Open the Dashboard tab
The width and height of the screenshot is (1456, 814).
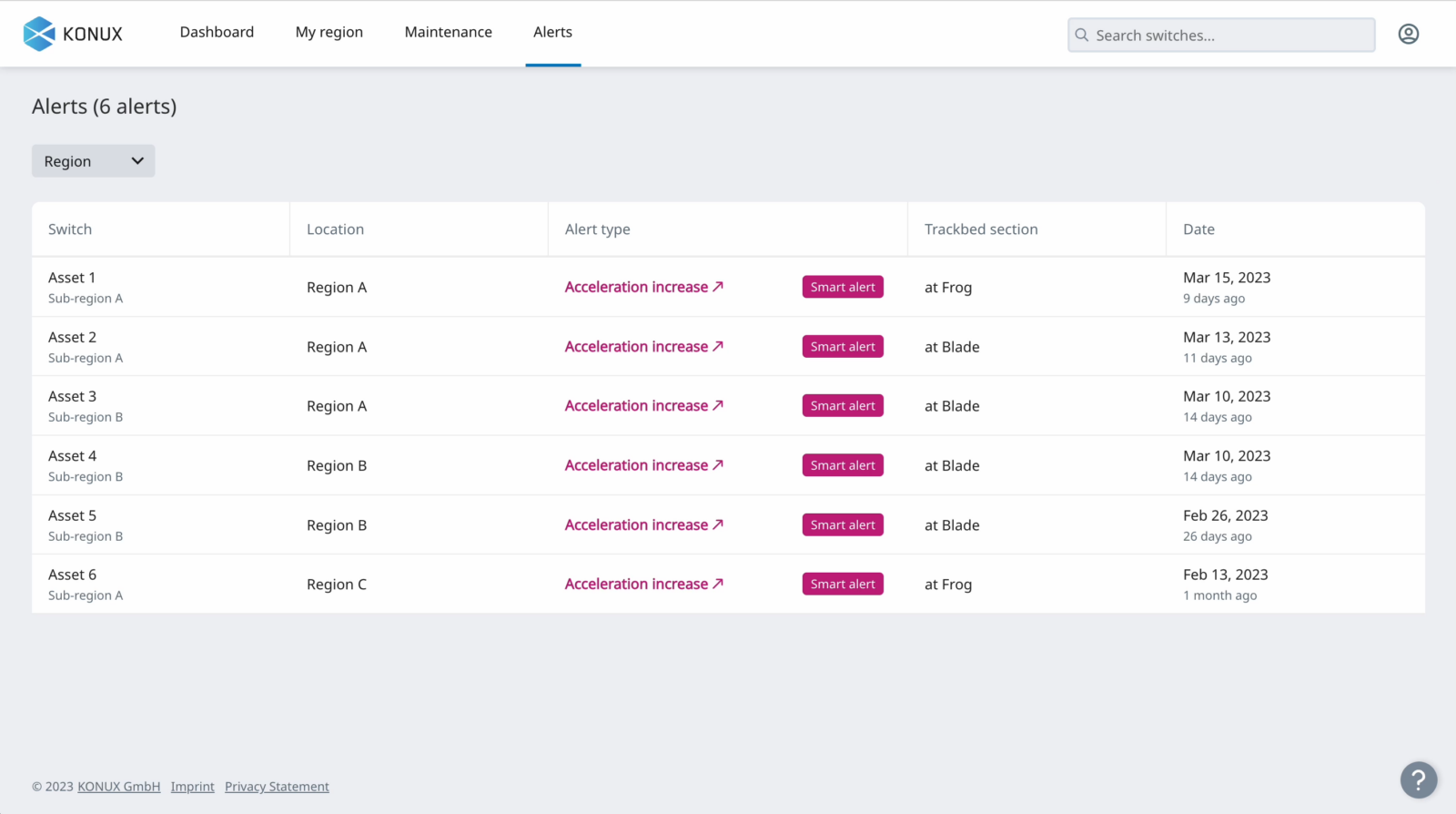217,32
